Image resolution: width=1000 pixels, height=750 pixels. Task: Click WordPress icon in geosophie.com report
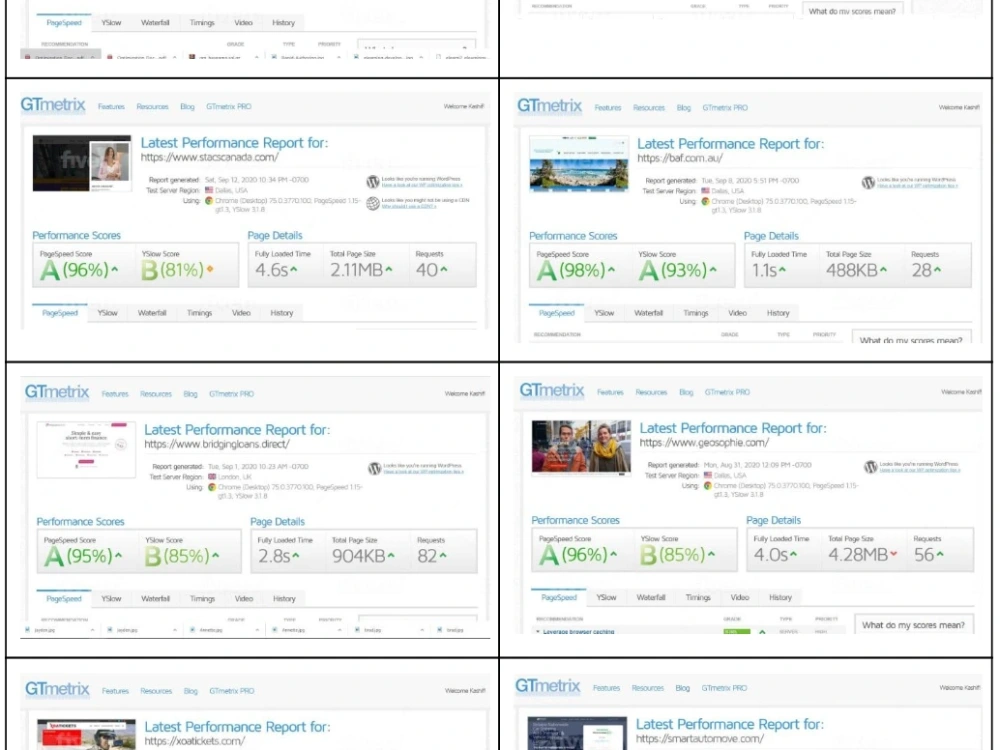coord(871,467)
